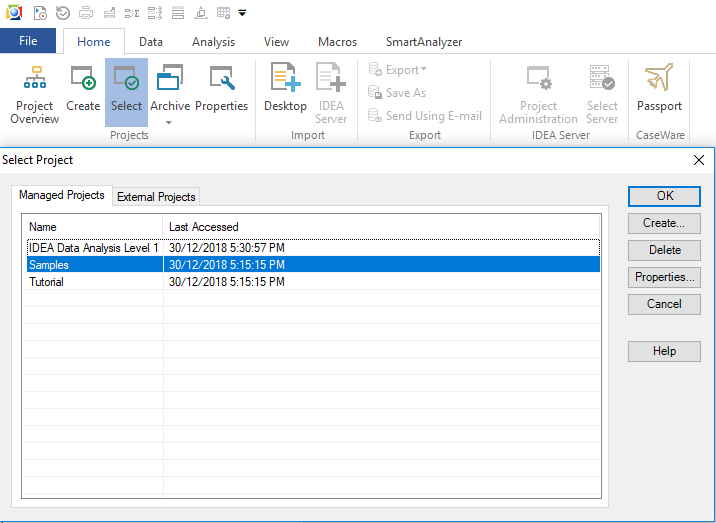
Task: Open CaseWare Passport via the airplane icon
Action: [659, 88]
